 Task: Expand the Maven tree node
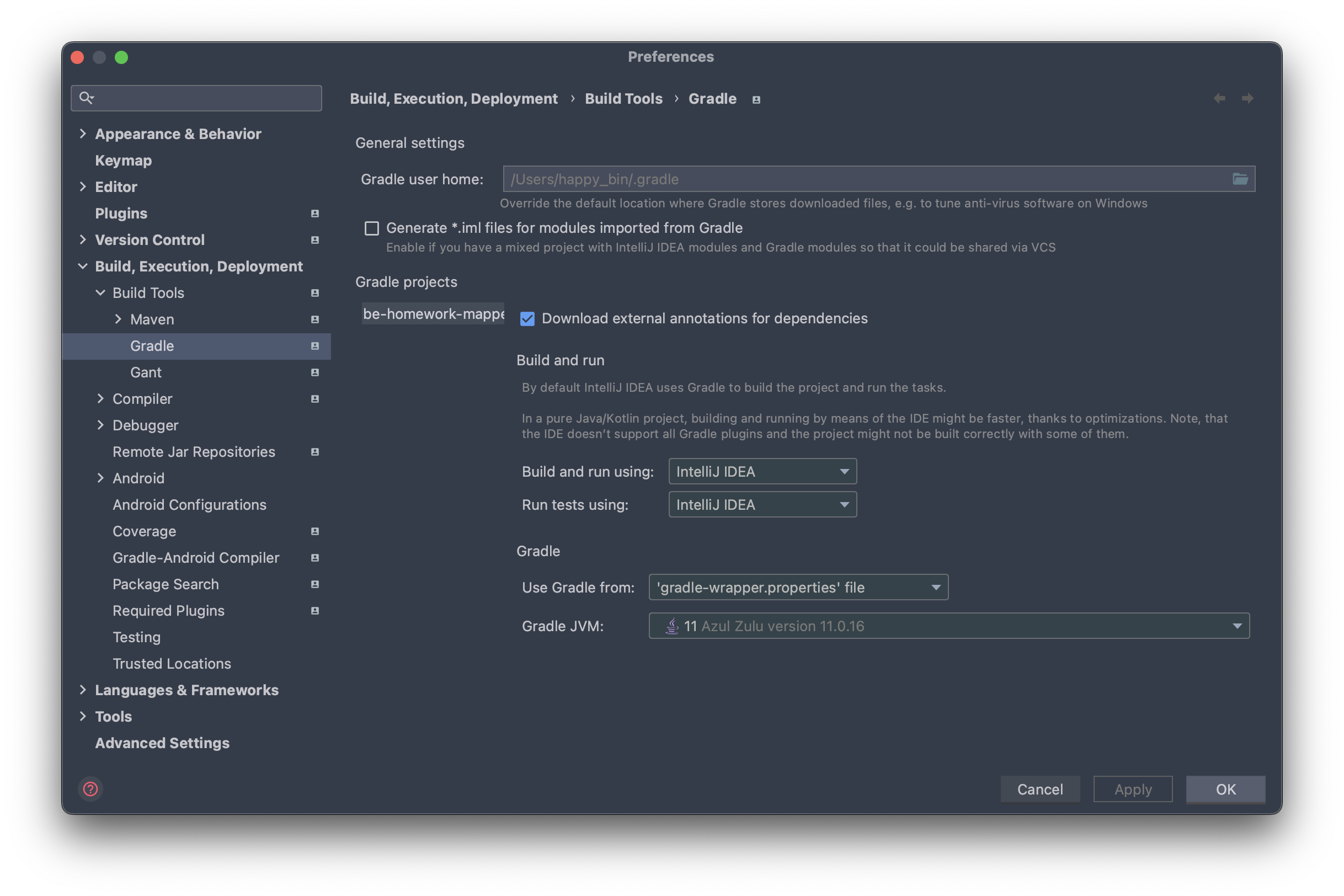click(x=118, y=319)
